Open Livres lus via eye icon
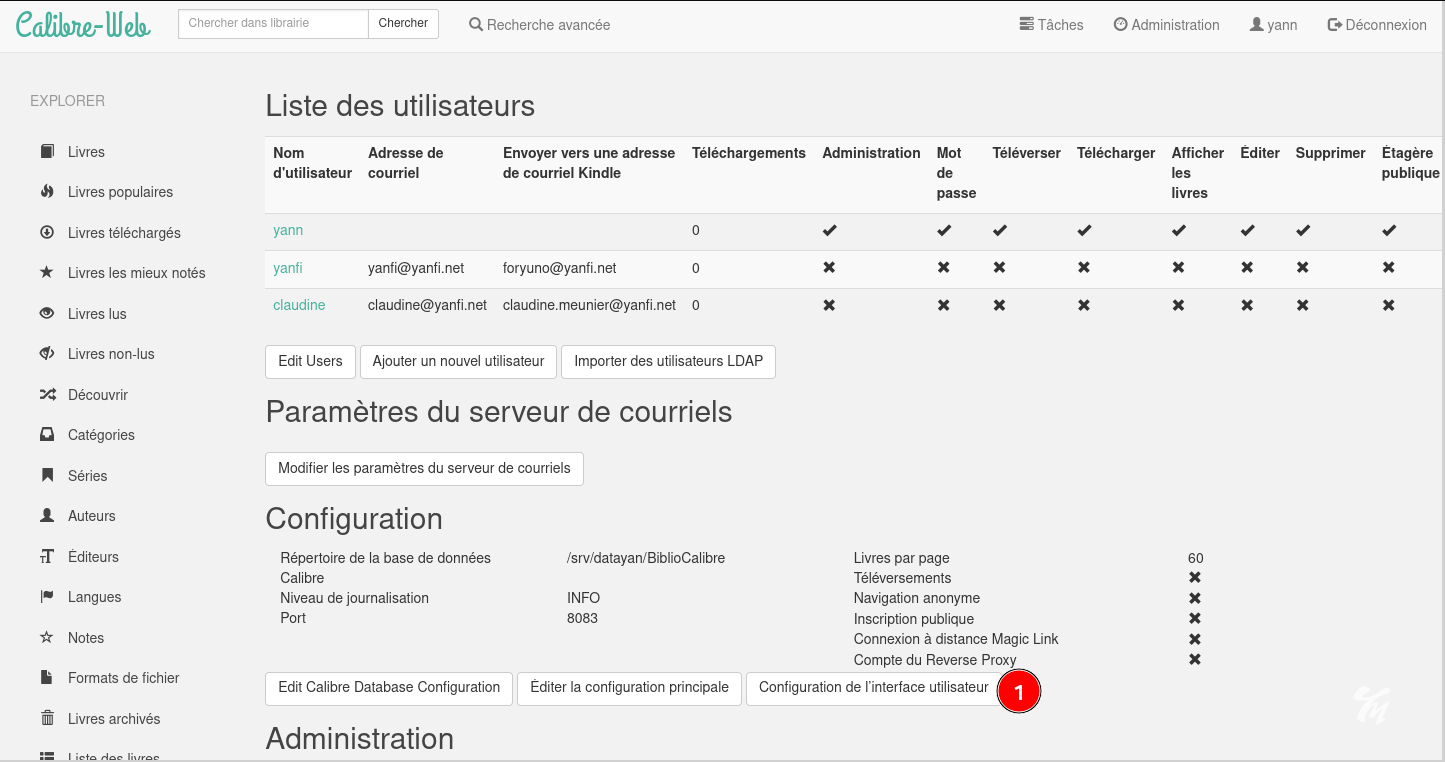1445x762 pixels. (47, 314)
